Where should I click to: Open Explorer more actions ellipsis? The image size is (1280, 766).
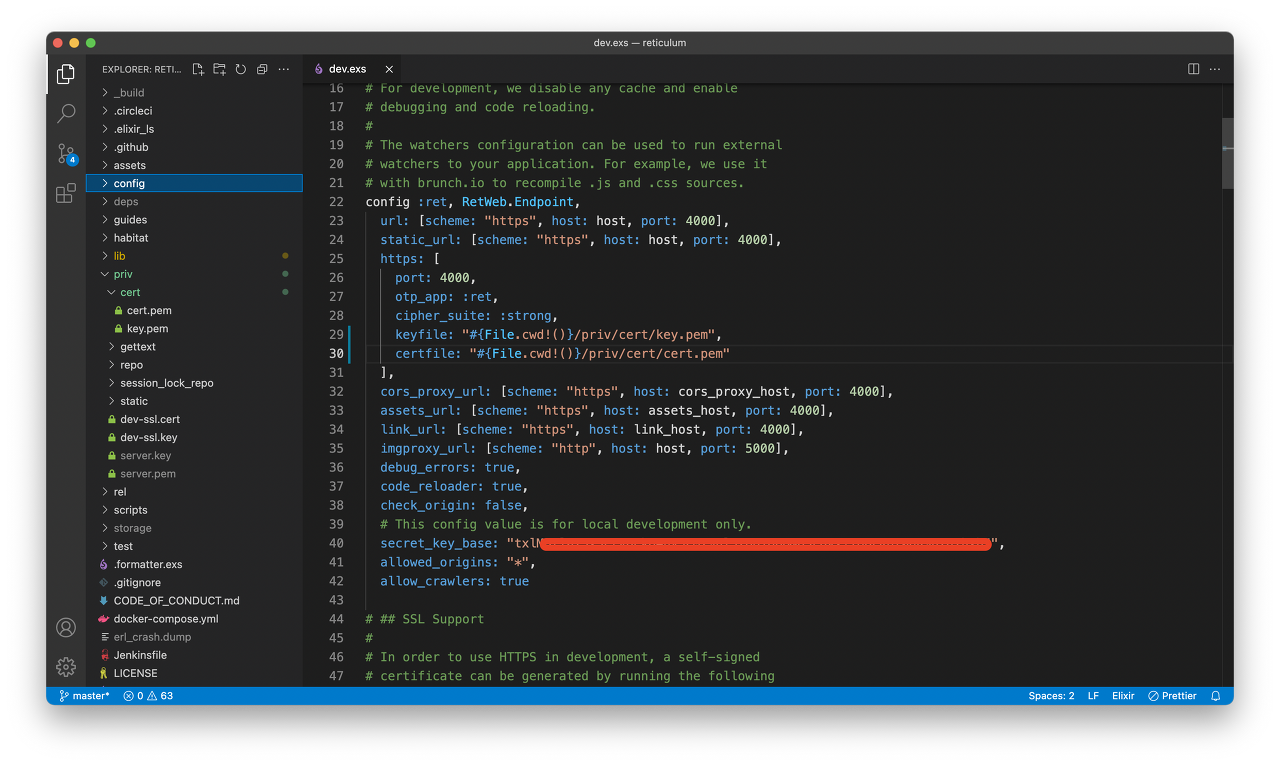click(284, 69)
